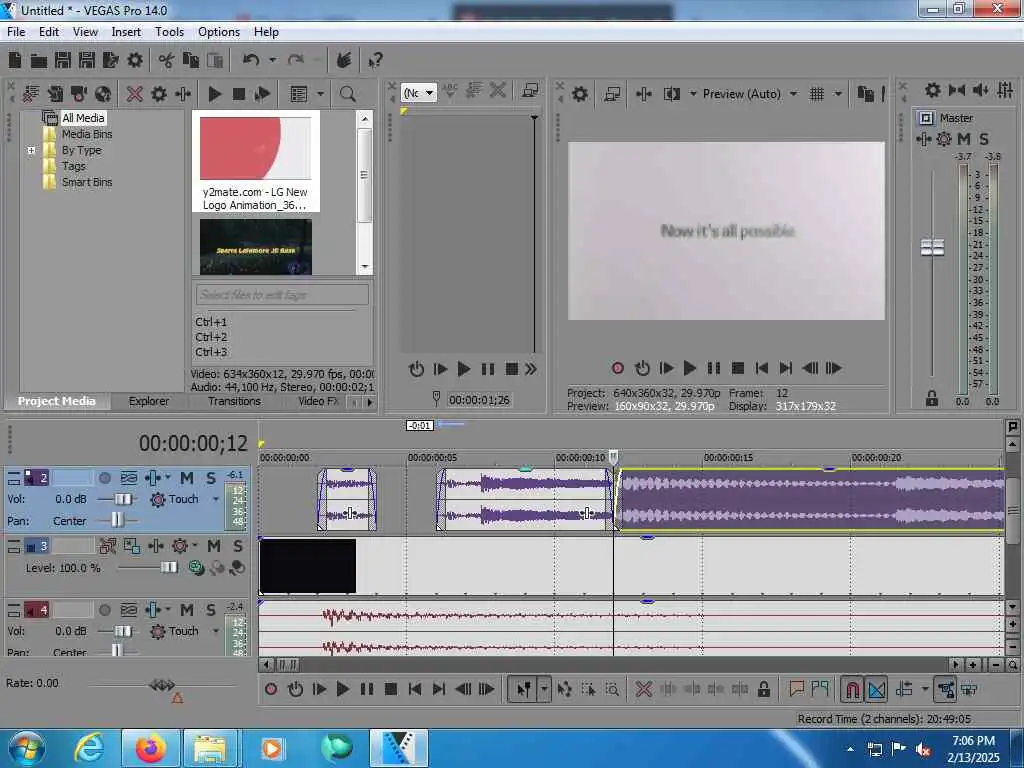Open Undo history dropdown arrow
The width and height of the screenshot is (1024, 768).
(272, 61)
